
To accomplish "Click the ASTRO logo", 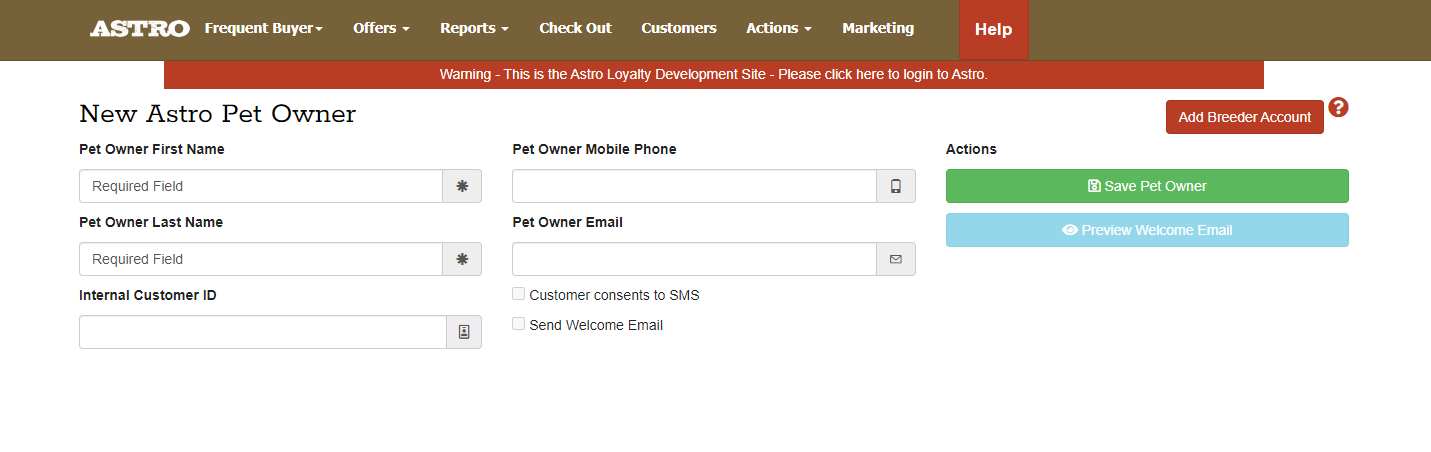I will pos(139,29).
